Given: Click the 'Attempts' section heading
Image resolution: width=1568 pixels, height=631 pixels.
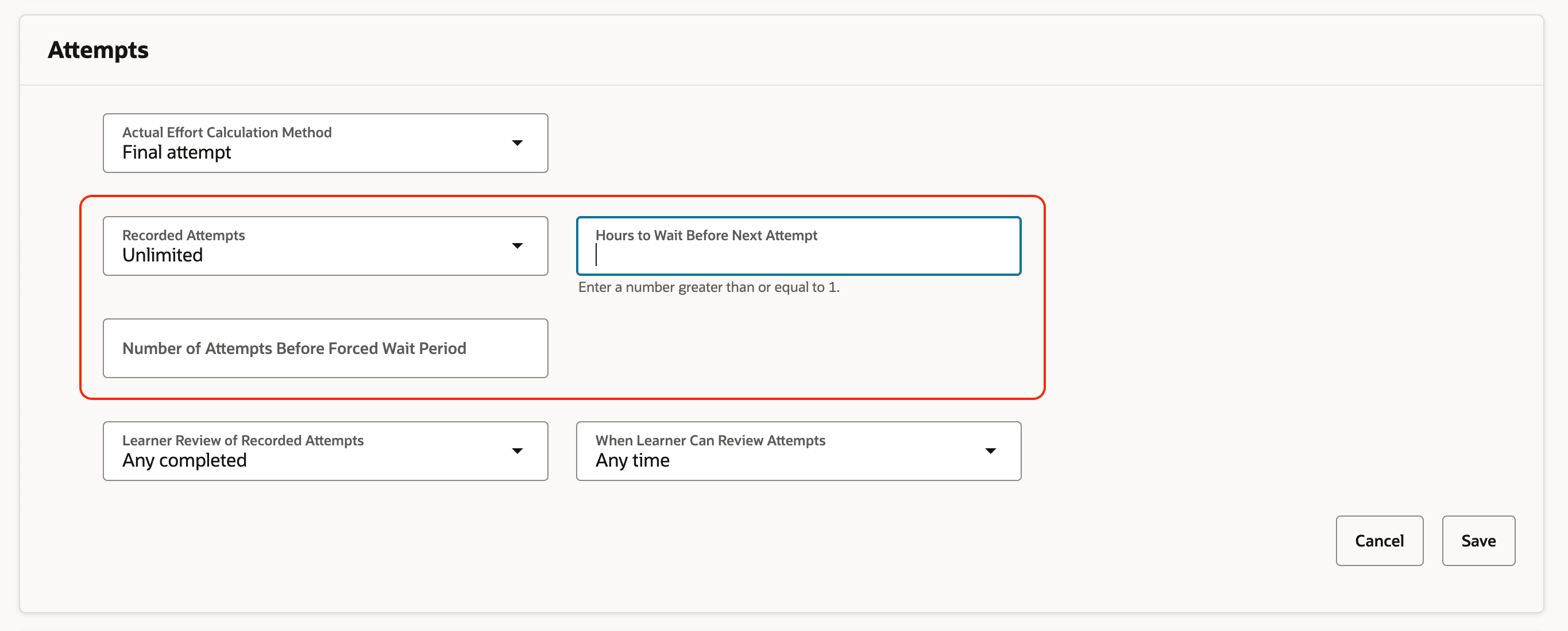Looking at the screenshot, I should coord(98,50).
